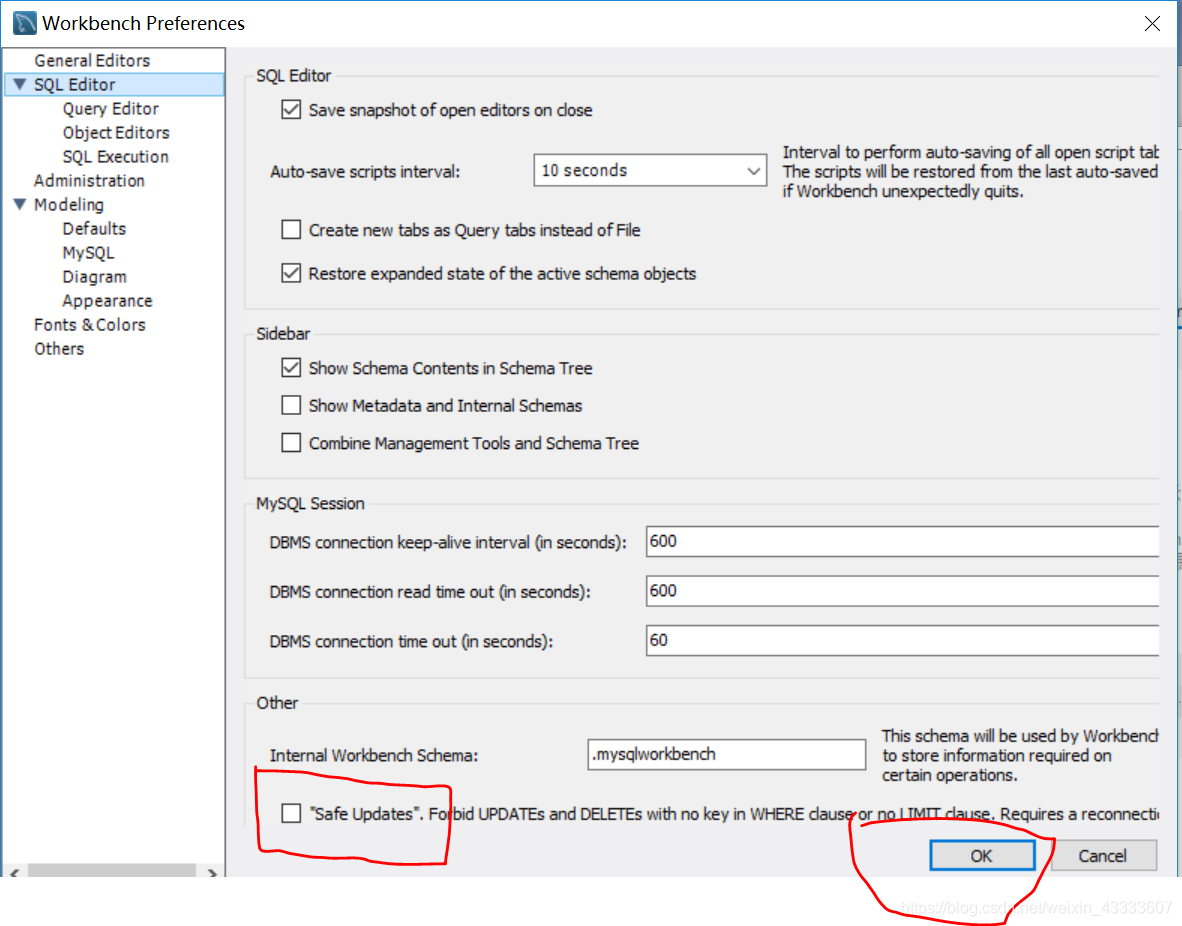Viewport: 1182px width, 926px height.
Task: Click the 'Internal Workbench Schema:' label
Action: coord(374,756)
